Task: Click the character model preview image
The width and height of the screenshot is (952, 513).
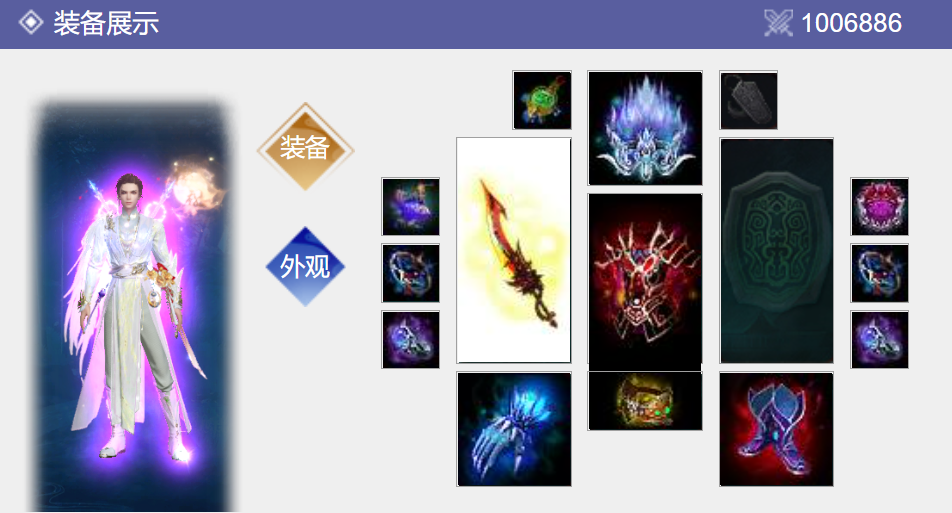Action: click(132, 307)
